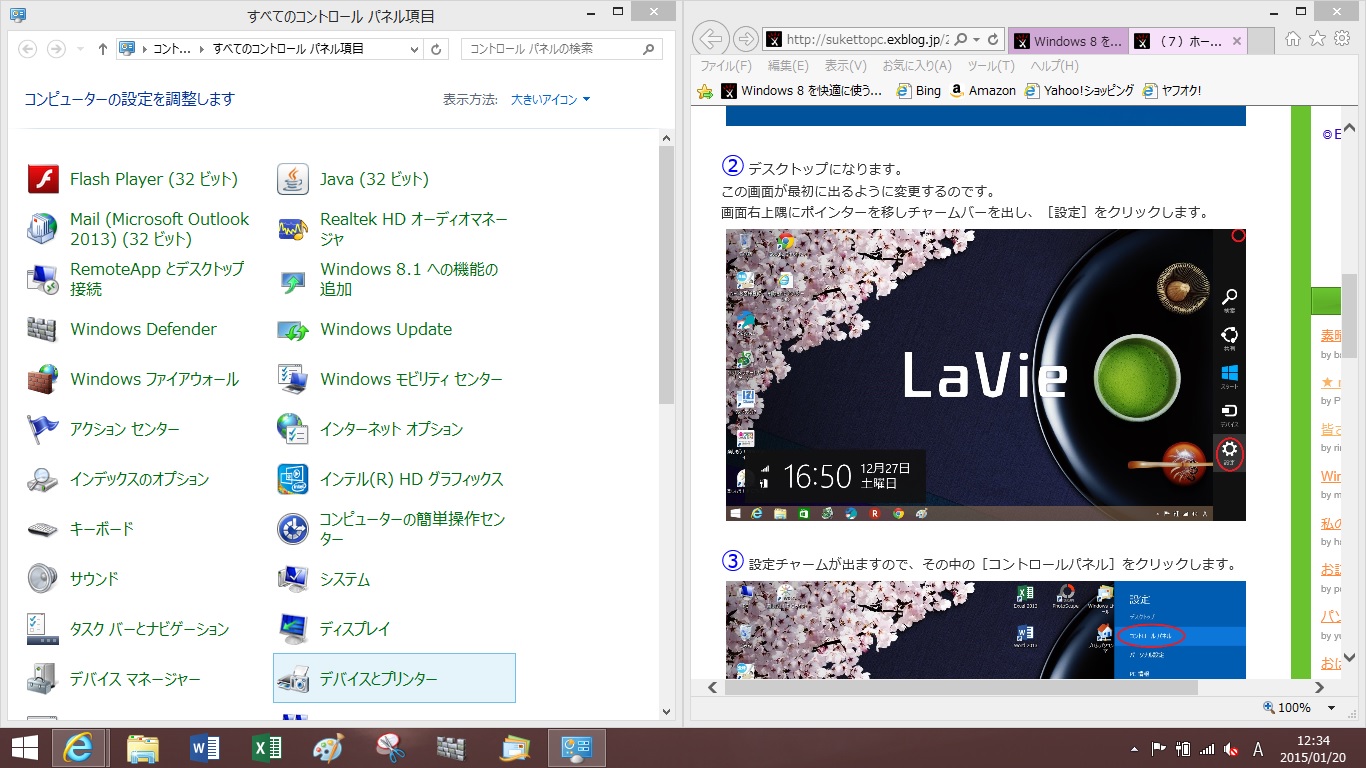Open キーボード settings
This screenshot has height=768, width=1366.
pos(80,529)
